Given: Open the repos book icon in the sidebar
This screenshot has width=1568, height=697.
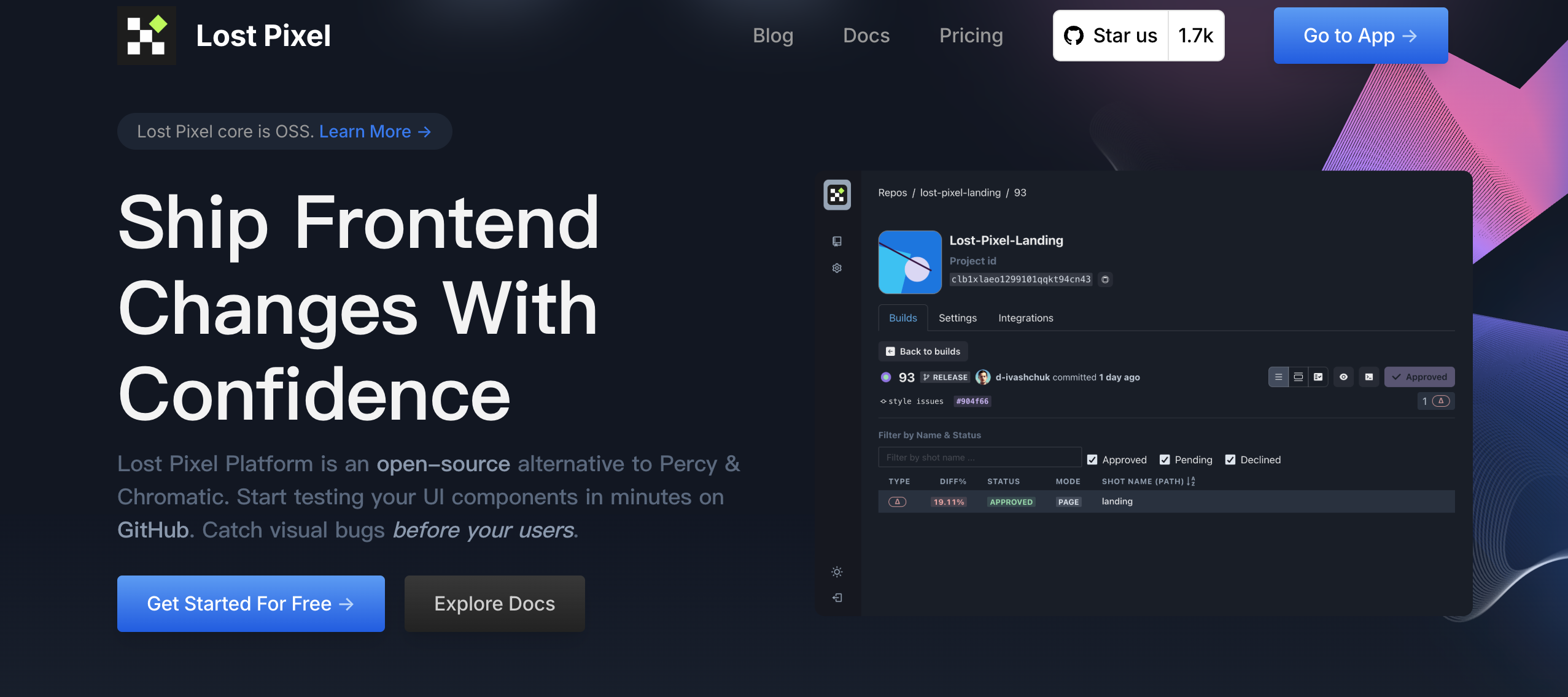Looking at the screenshot, I should coord(837,241).
